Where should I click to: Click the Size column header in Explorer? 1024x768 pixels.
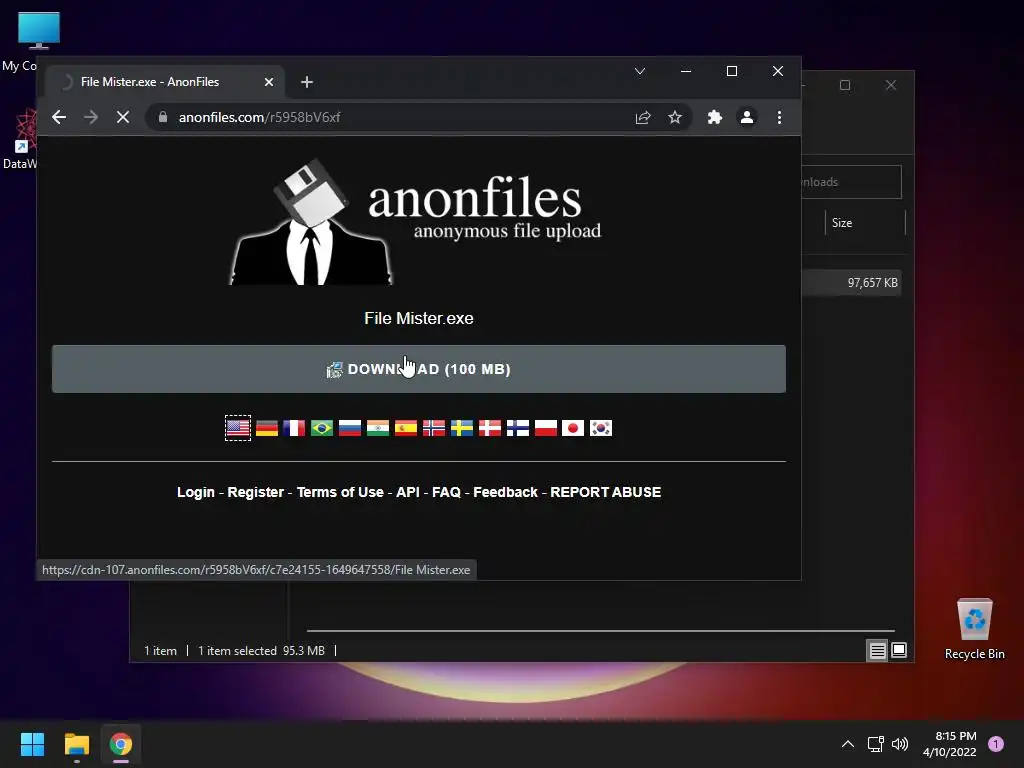(x=865, y=223)
